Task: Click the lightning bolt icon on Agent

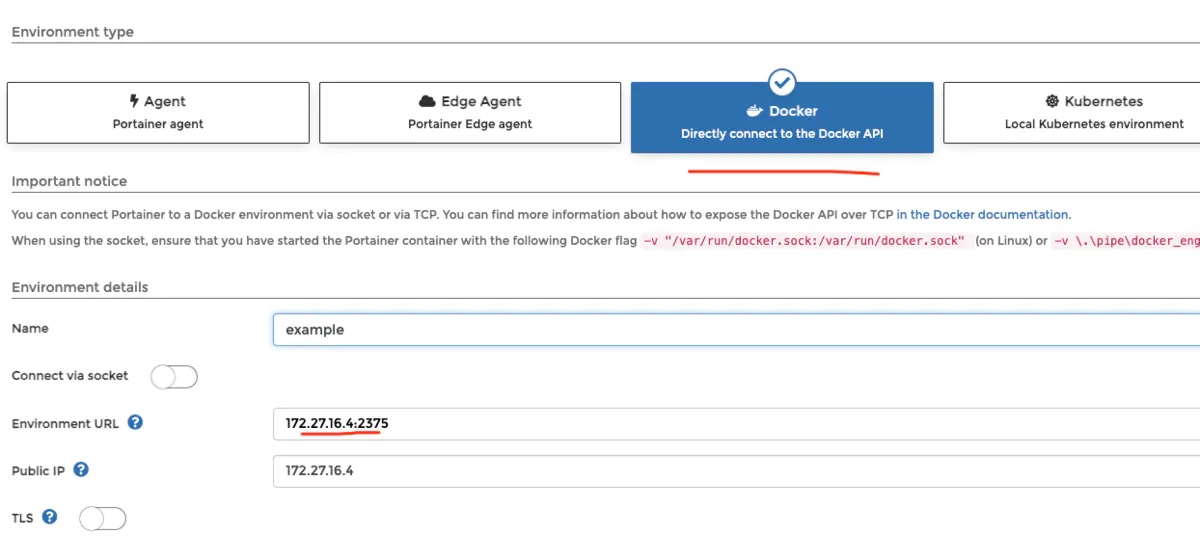Action: click(134, 101)
